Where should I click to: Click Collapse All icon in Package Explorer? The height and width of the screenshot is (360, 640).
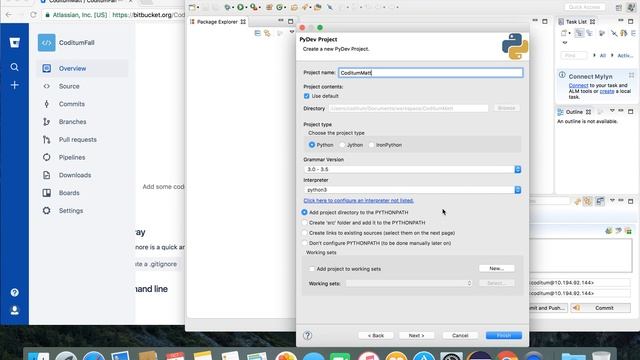click(258, 33)
